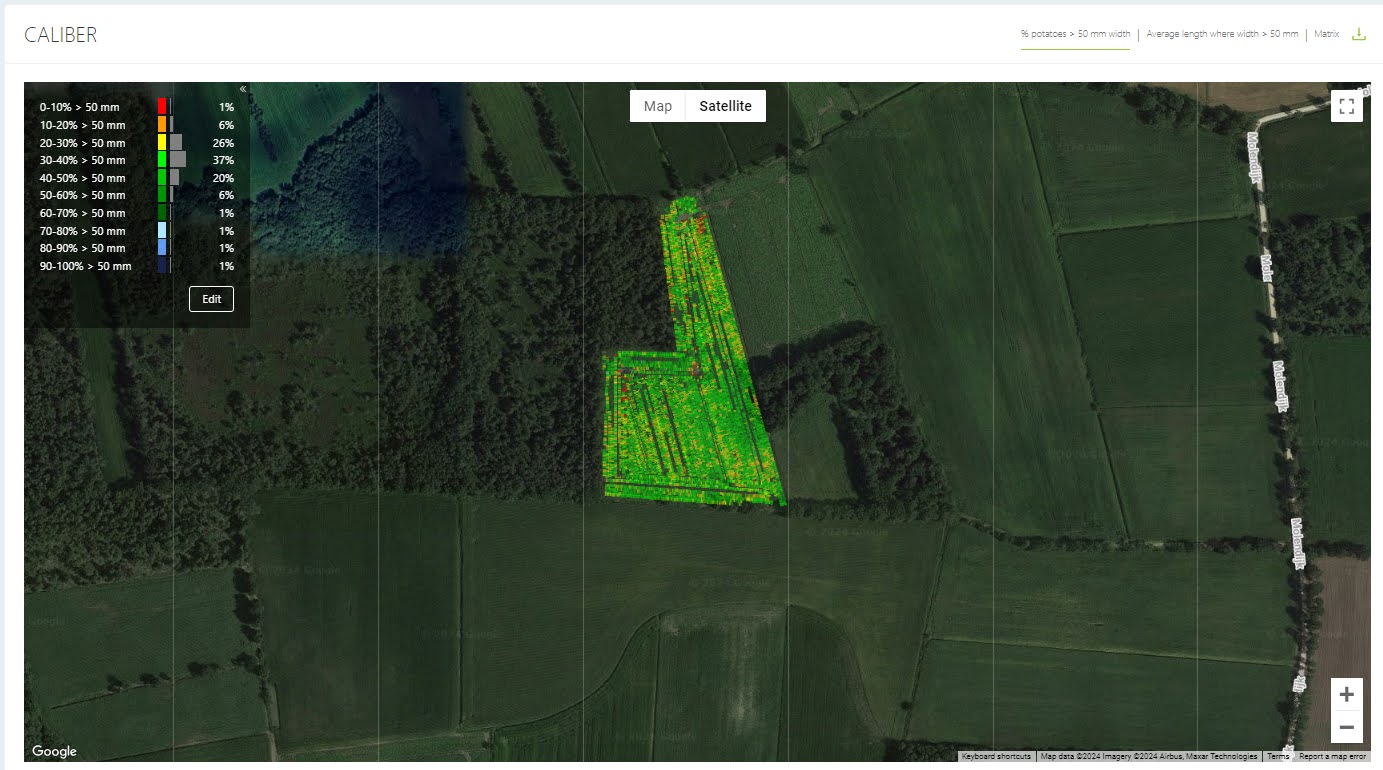Screen dimensions: 1383x770
Task: Click the red 0-10% color swatch
Action: 162,106
